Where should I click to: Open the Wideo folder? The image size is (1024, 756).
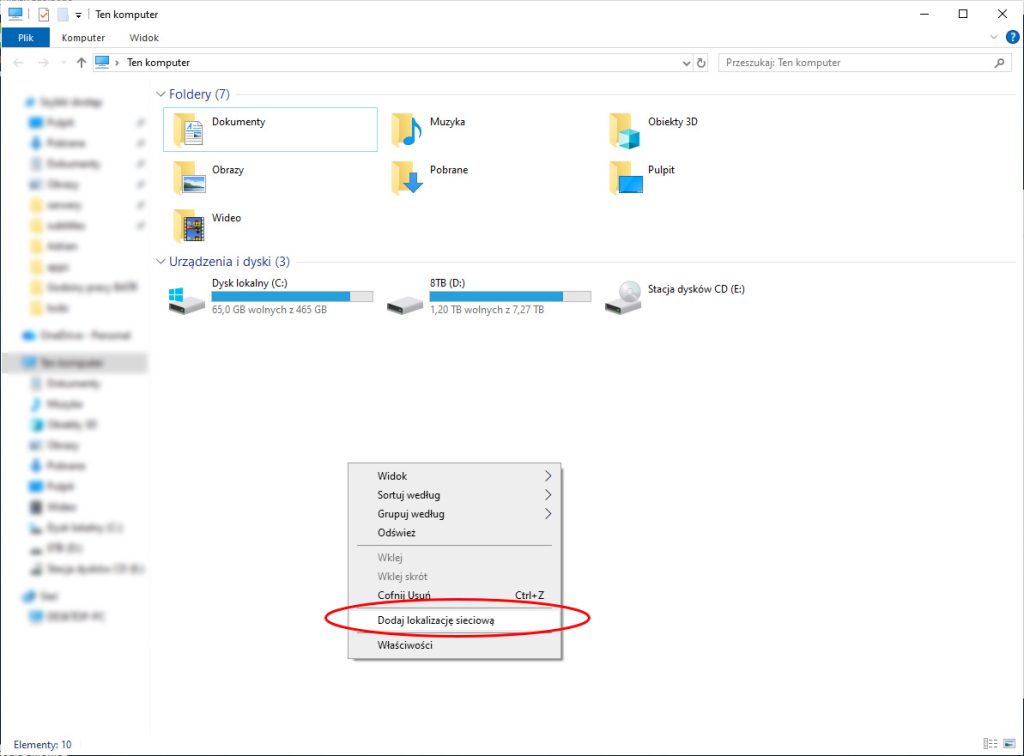point(188,225)
